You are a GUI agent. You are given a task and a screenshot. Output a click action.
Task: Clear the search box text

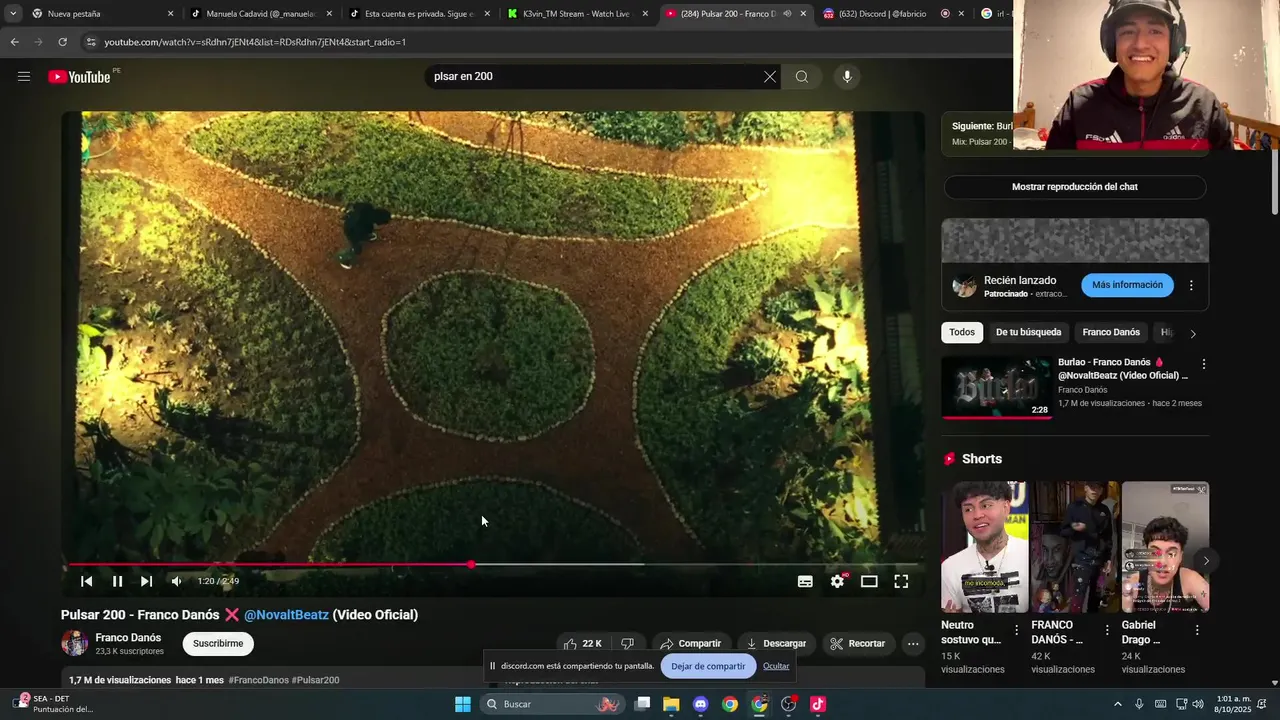769,76
